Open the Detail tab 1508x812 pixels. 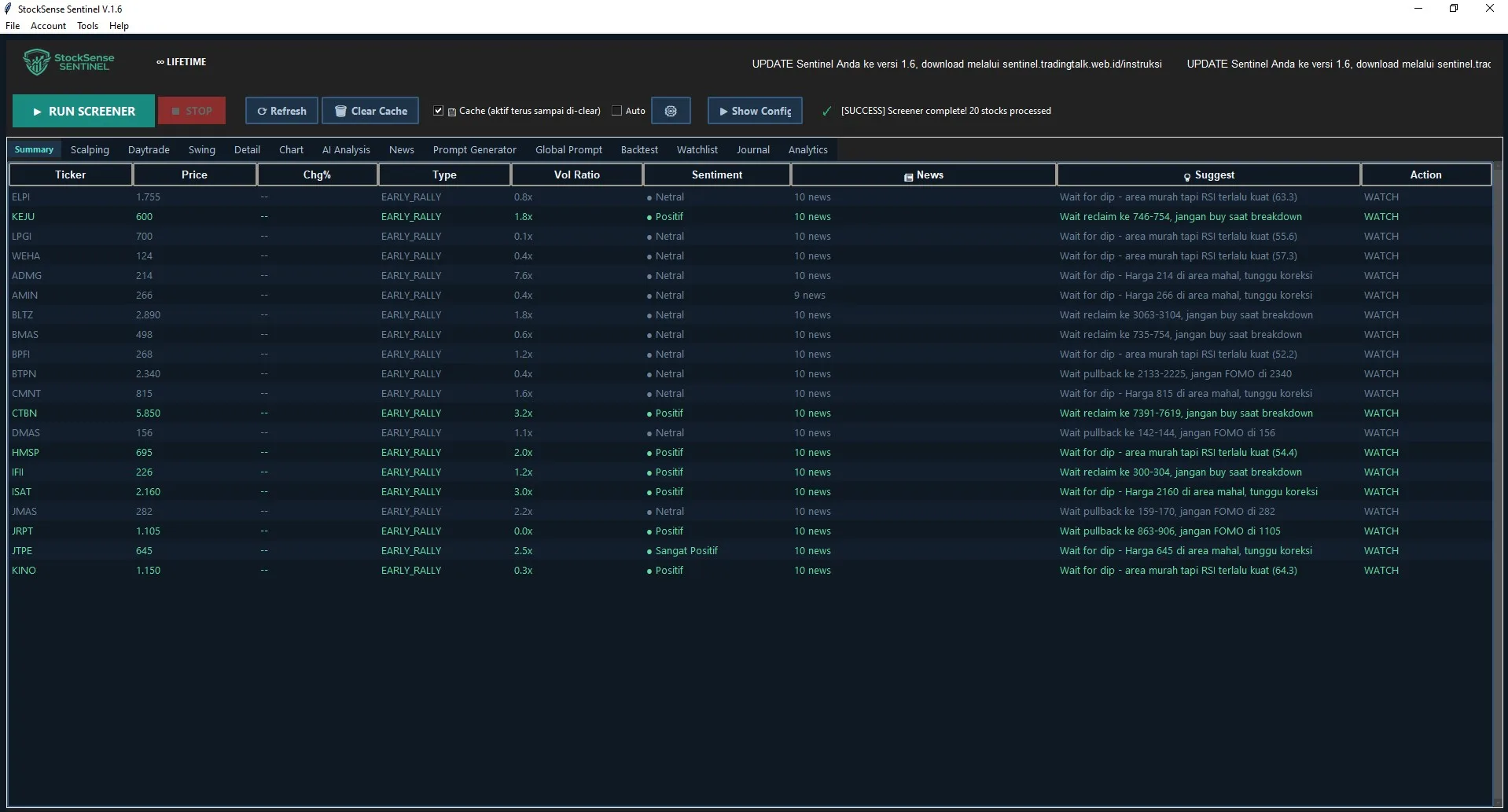pos(247,149)
